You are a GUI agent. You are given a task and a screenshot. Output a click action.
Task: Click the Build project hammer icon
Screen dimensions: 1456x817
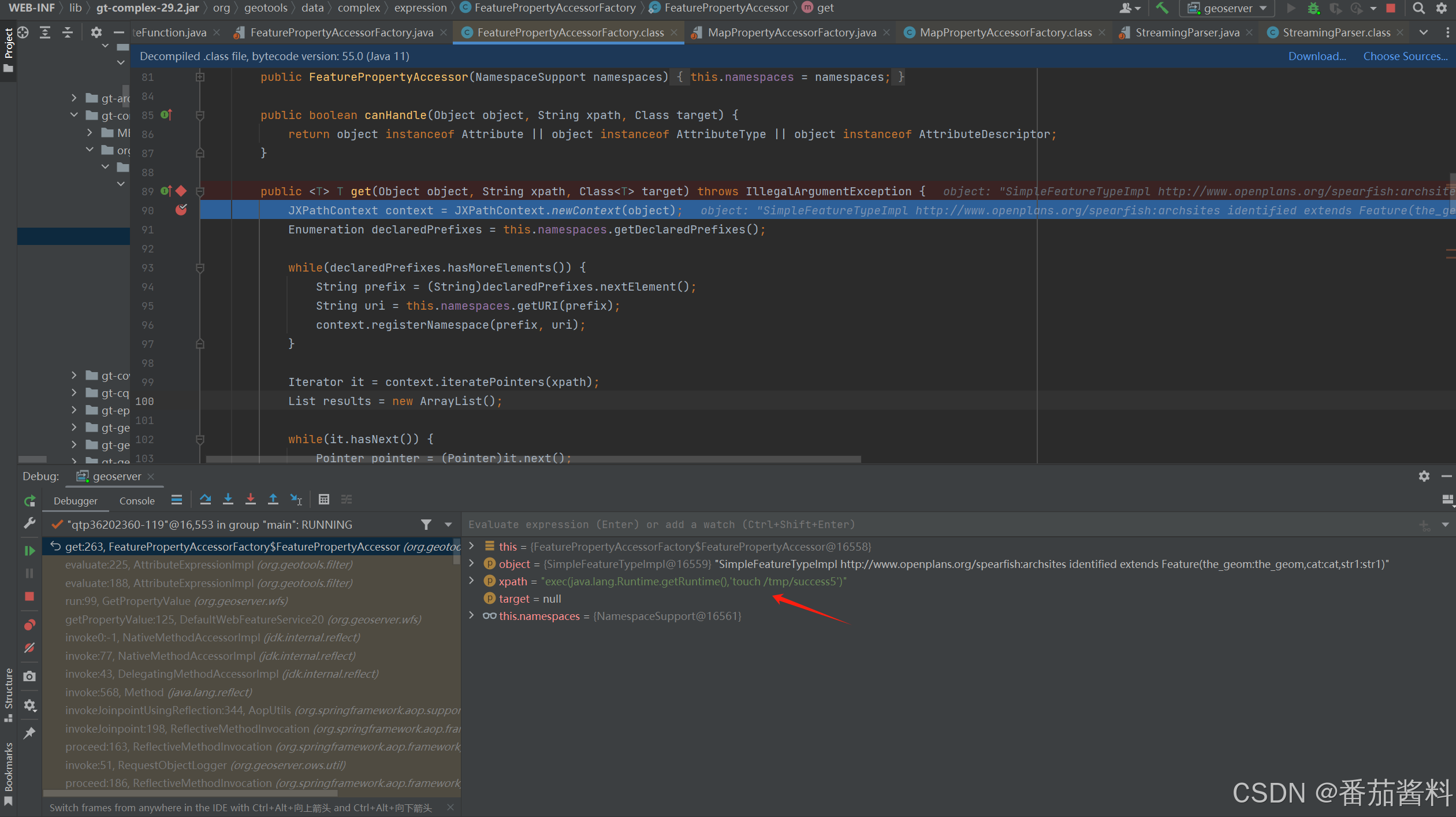pos(1162,8)
